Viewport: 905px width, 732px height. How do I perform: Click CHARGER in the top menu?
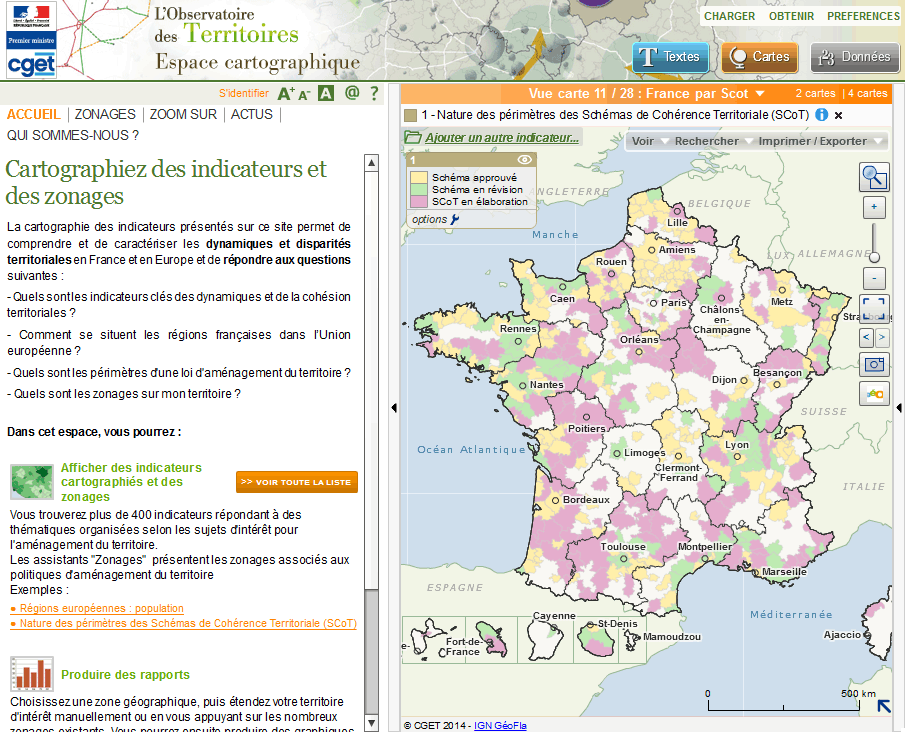click(730, 16)
